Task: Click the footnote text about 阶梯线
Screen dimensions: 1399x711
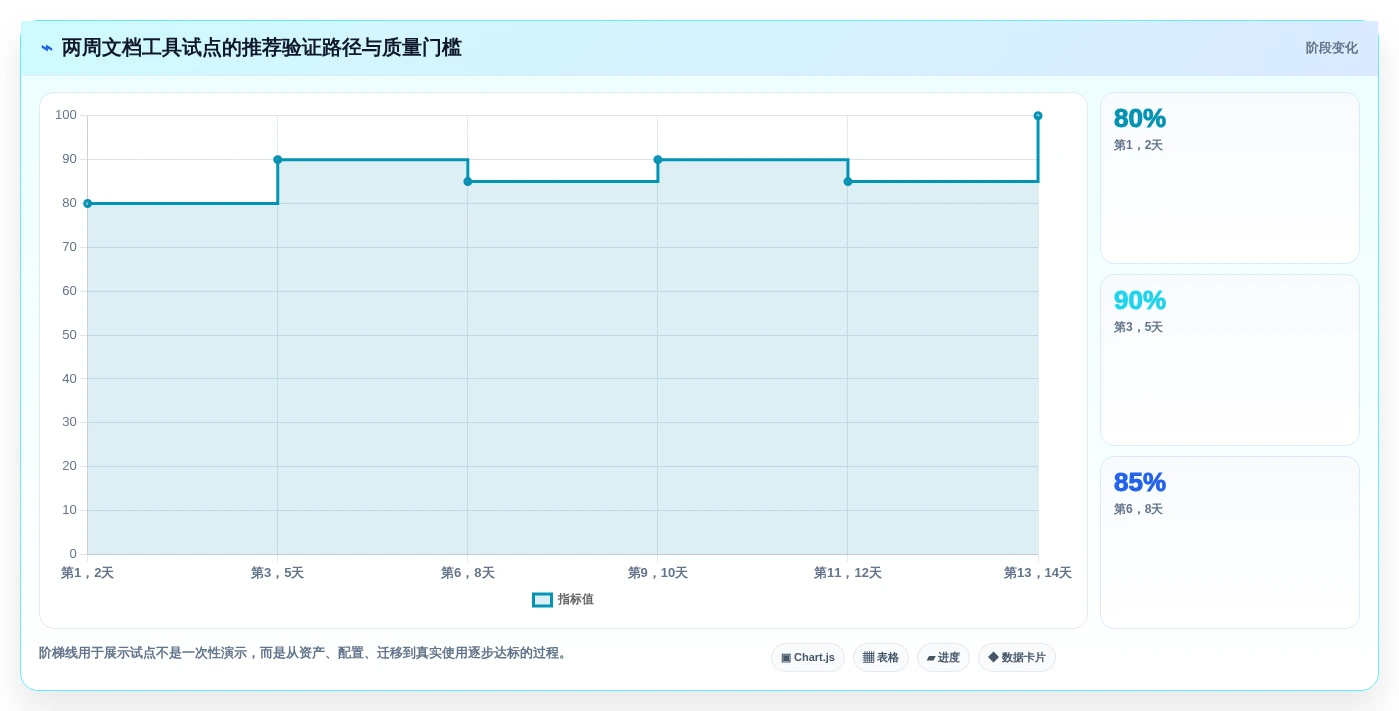Action: [x=305, y=653]
